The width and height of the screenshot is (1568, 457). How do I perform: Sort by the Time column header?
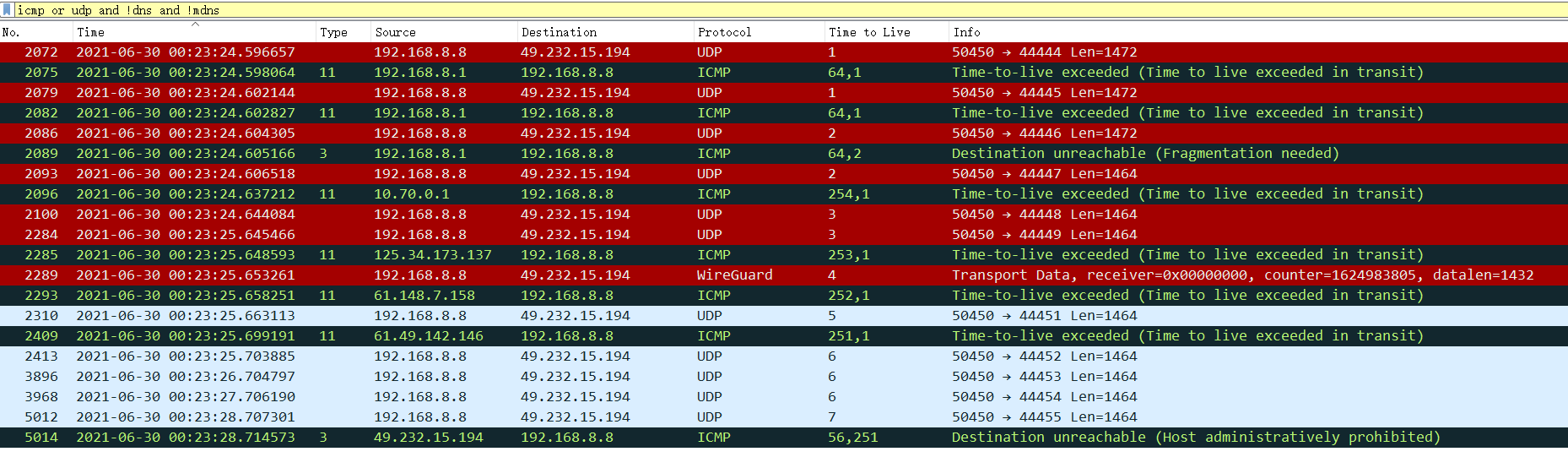pos(194,32)
